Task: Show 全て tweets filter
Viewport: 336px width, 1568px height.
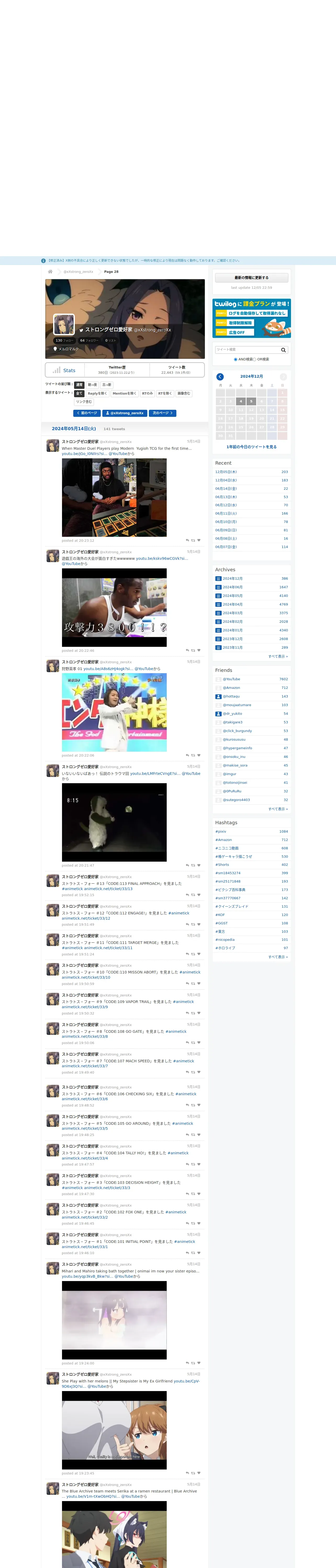Action: (79, 393)
